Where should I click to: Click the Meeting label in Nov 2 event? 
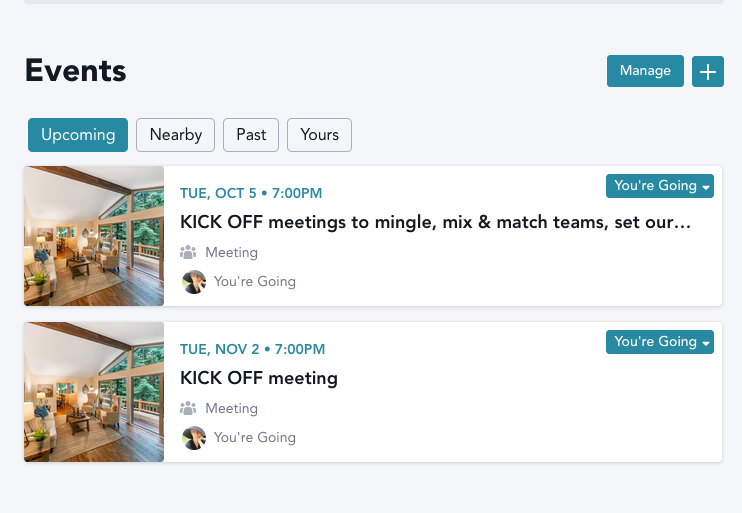231,409
